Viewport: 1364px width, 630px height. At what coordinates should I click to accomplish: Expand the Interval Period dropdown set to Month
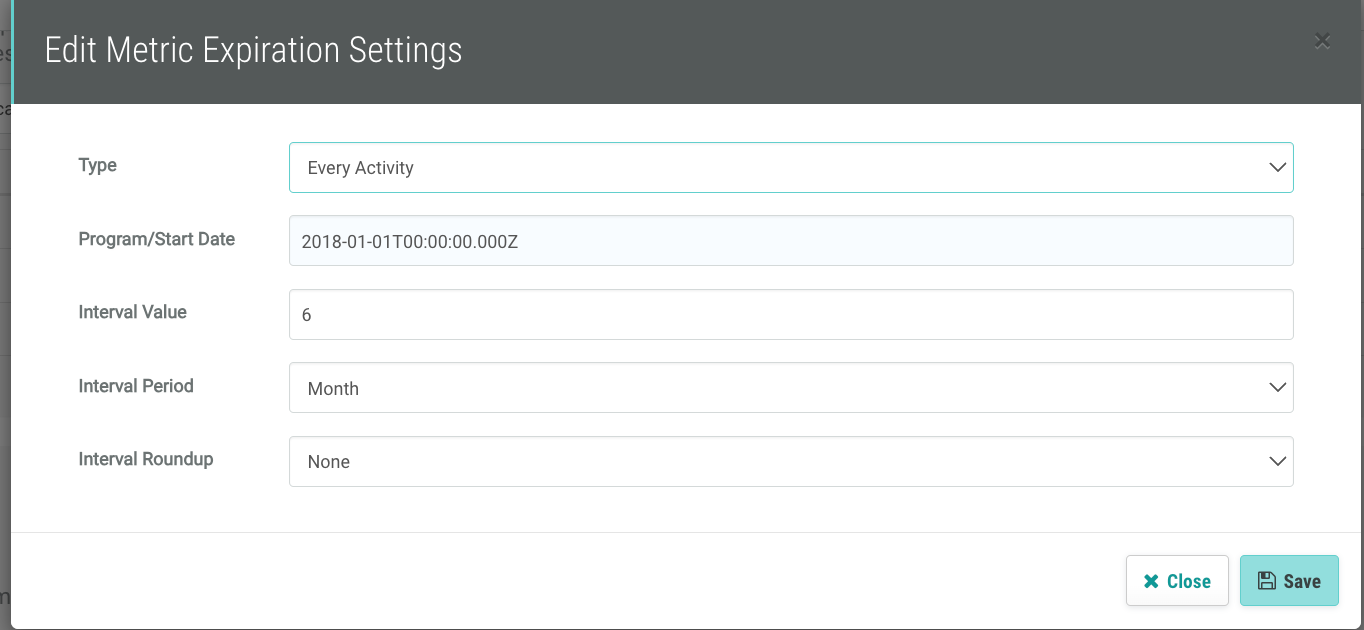780,388
